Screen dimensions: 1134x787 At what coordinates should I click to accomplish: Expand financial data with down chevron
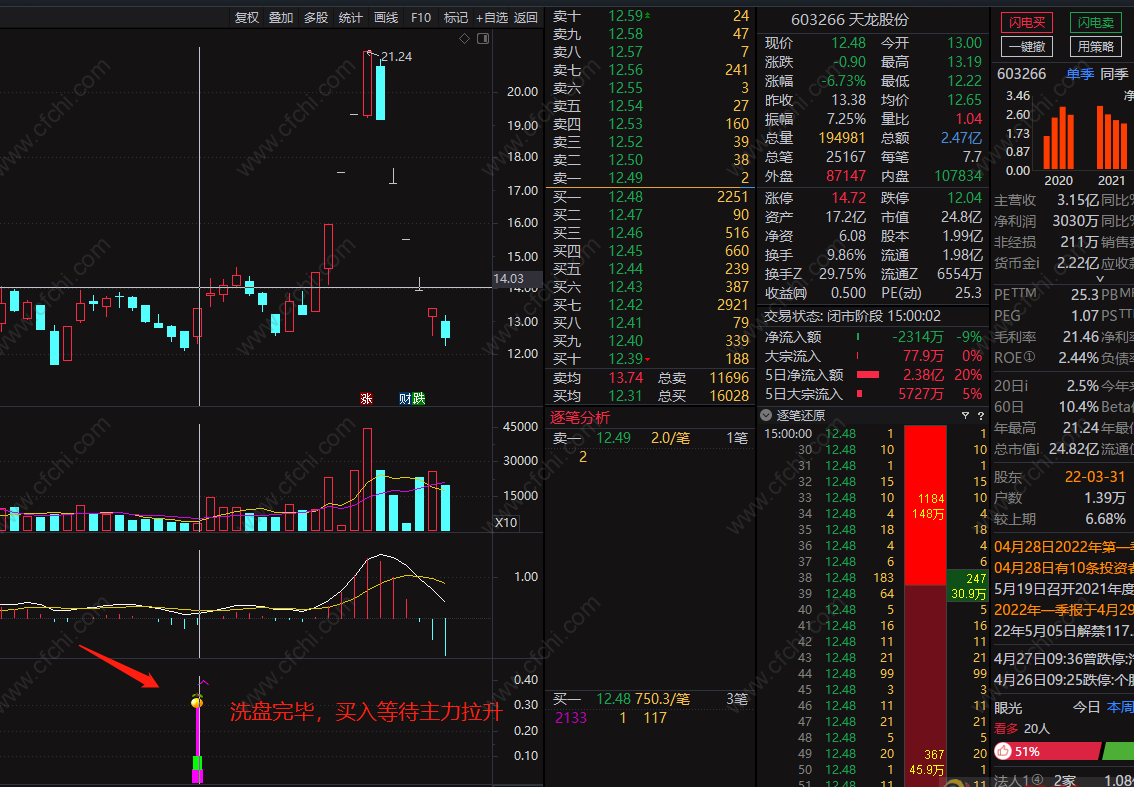1101,278
